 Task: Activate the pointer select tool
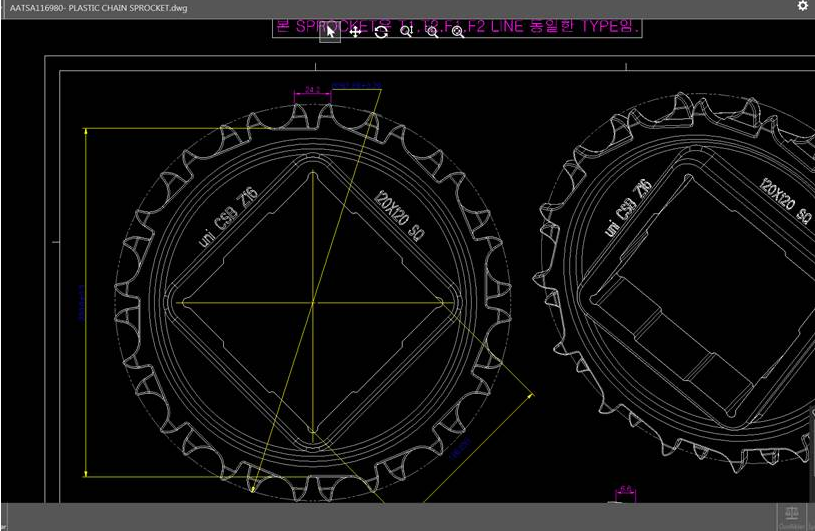(x=330, y=32)
